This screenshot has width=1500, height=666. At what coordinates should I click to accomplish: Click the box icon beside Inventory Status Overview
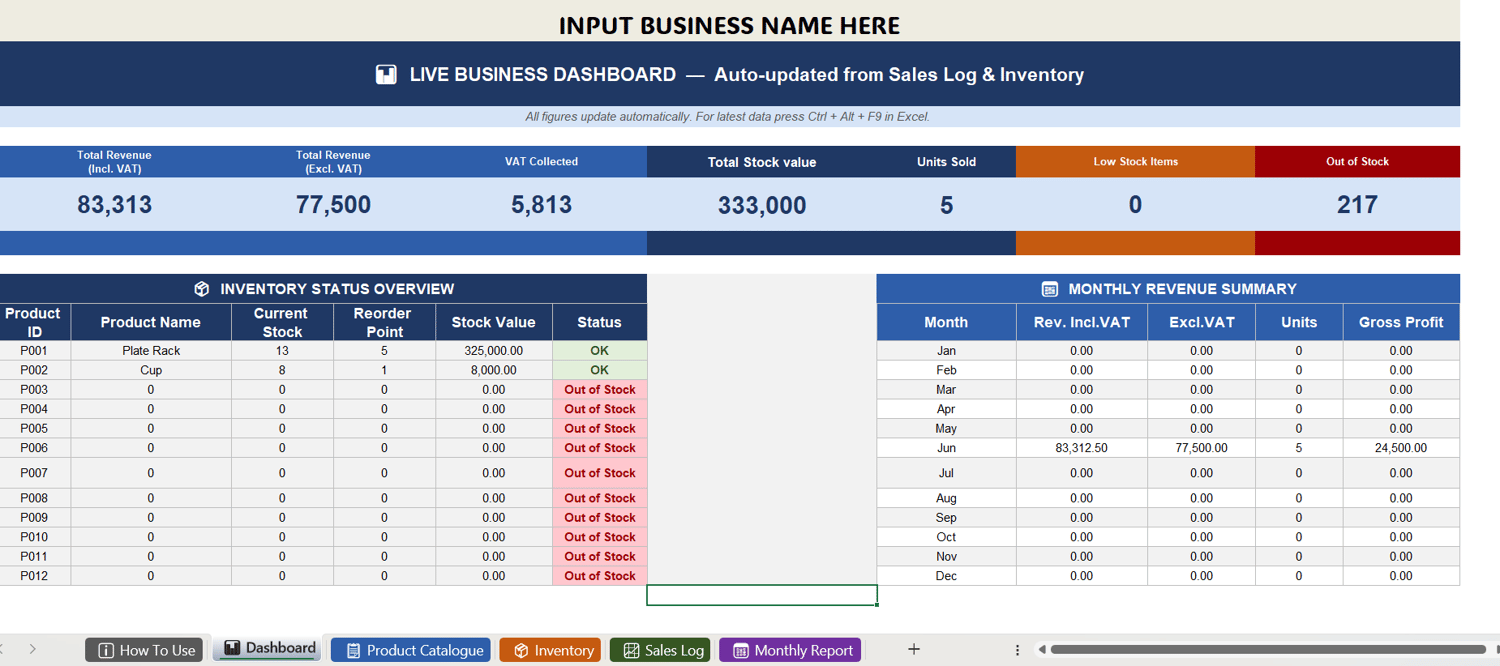202,289
